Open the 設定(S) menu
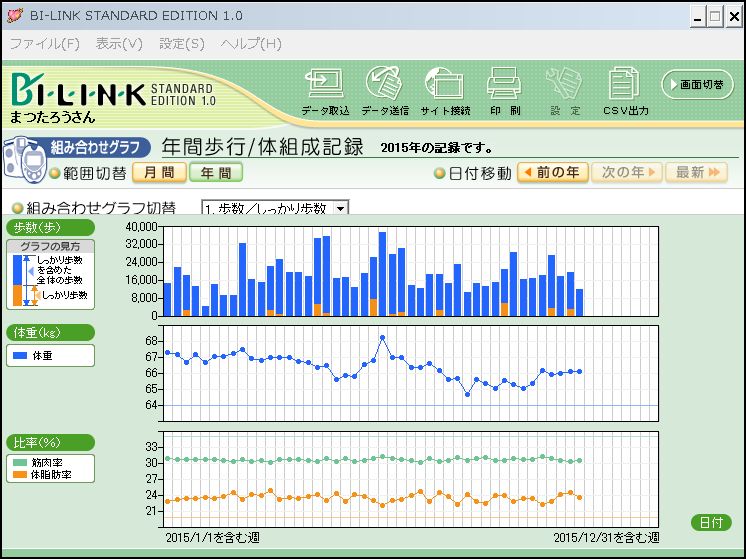 coord(181,44)
